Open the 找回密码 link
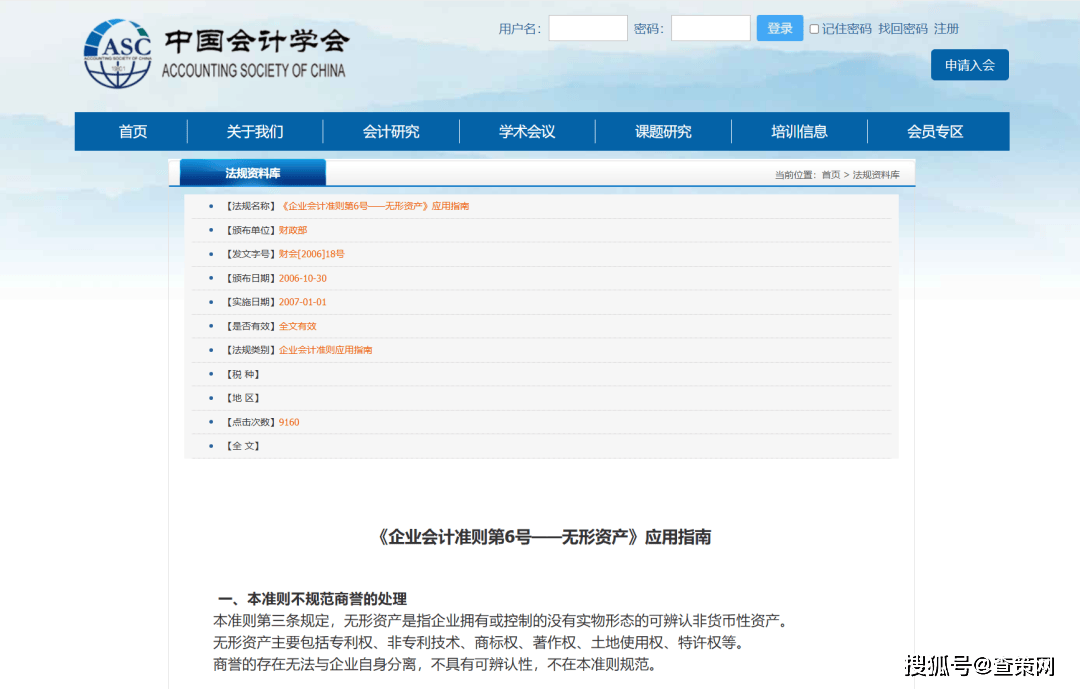 (x=902, y=29)
